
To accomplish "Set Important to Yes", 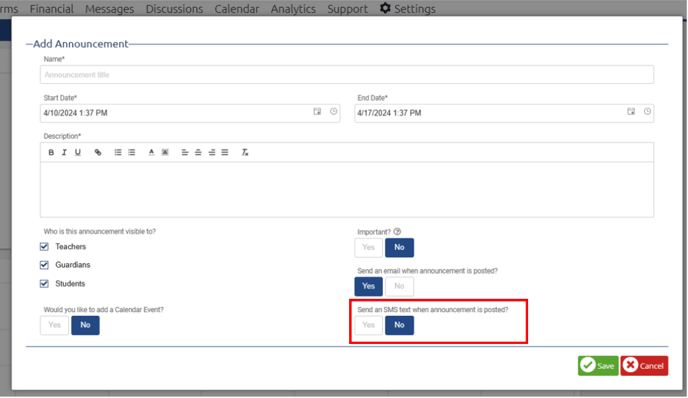I will [369, 247].
